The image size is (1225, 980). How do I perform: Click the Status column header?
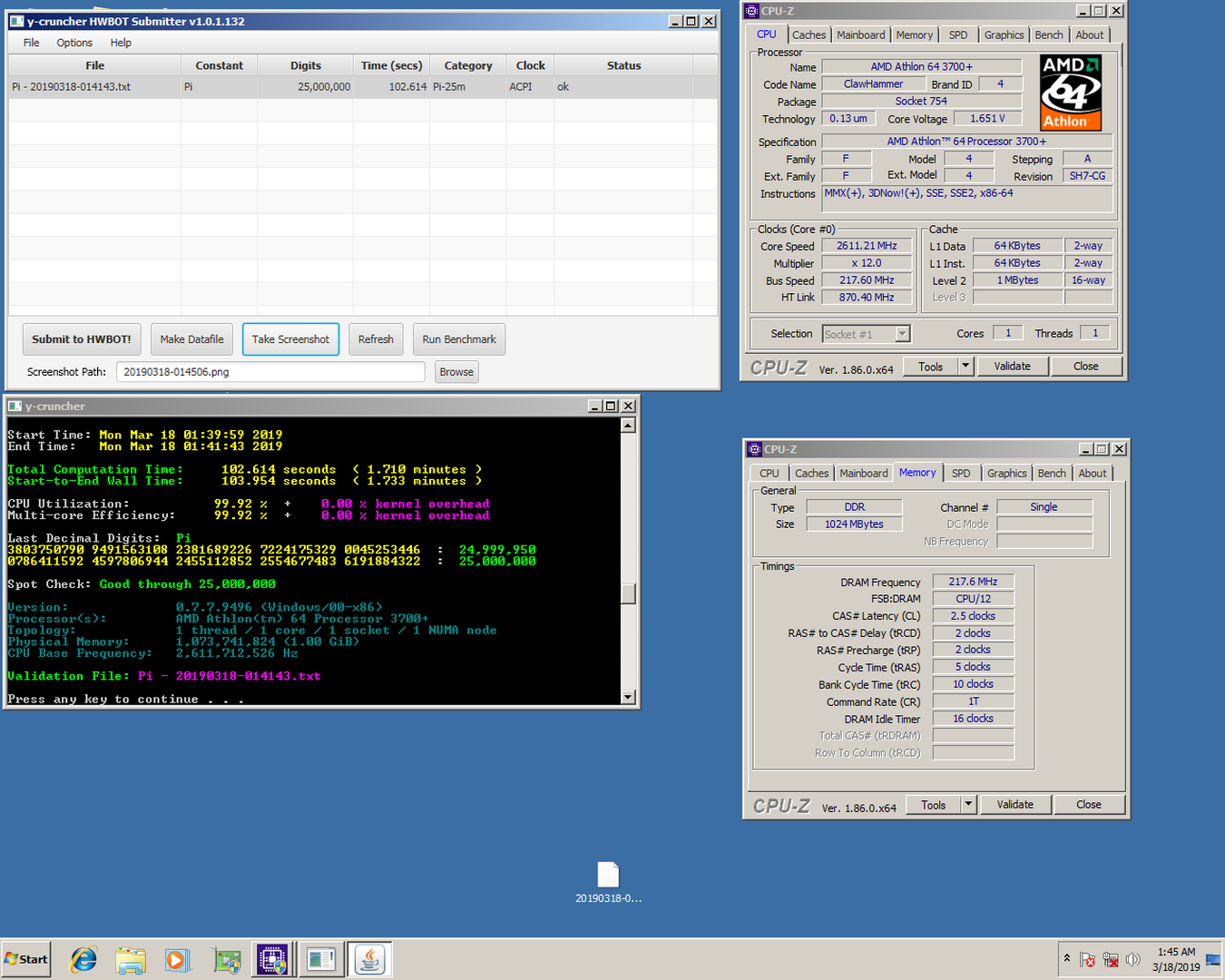pyautogui.click(x=623, y=65)
